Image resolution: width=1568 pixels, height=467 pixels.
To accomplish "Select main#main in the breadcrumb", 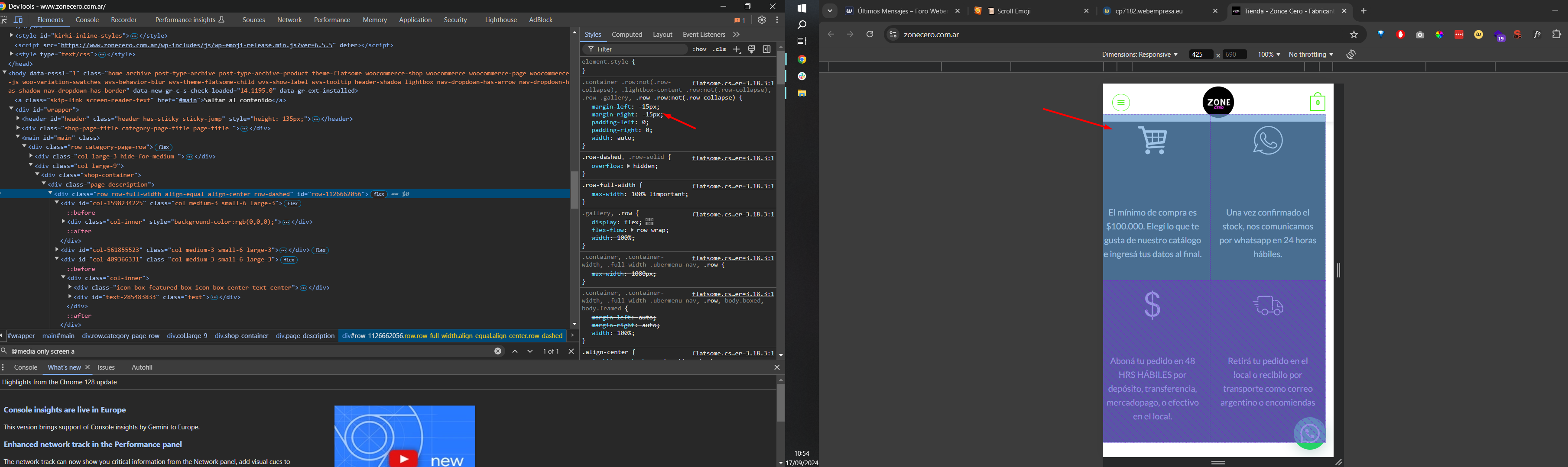I will coord(58,336).
